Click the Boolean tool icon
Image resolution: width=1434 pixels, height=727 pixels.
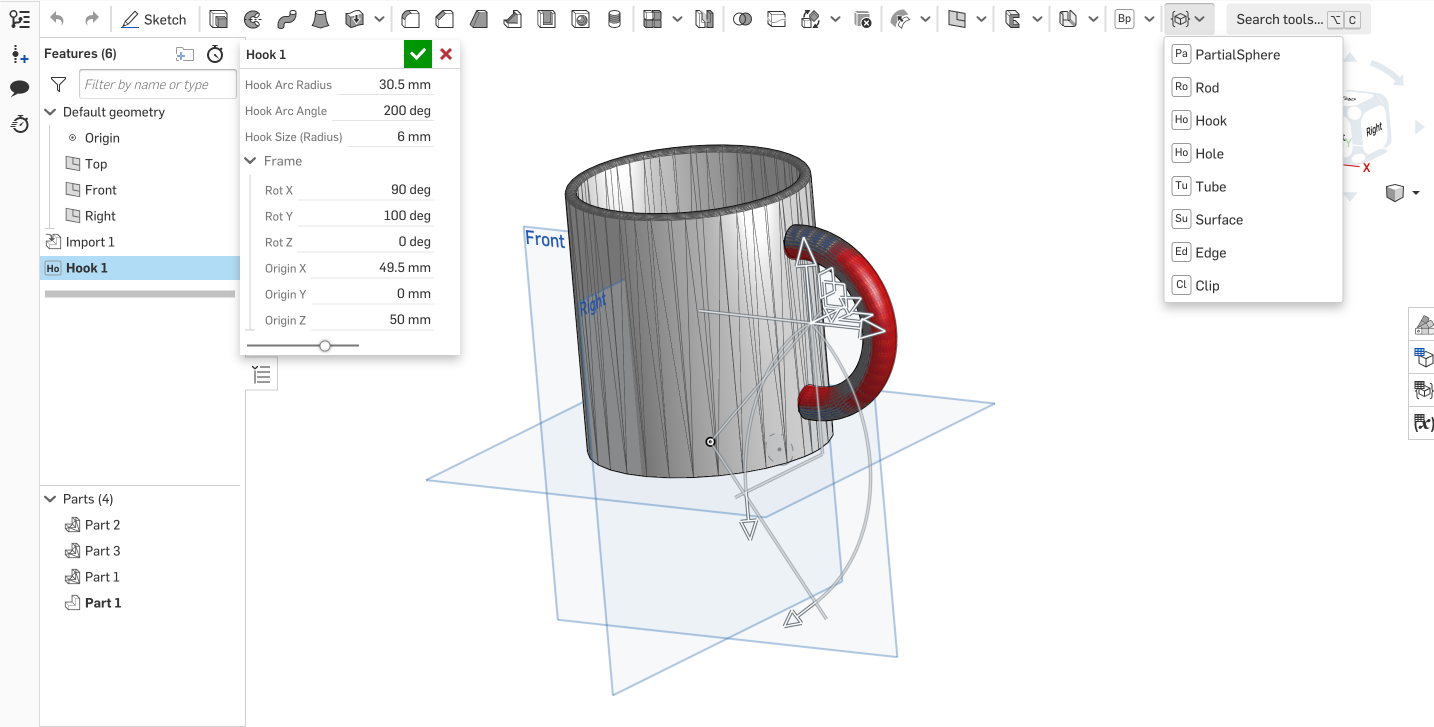742,19
